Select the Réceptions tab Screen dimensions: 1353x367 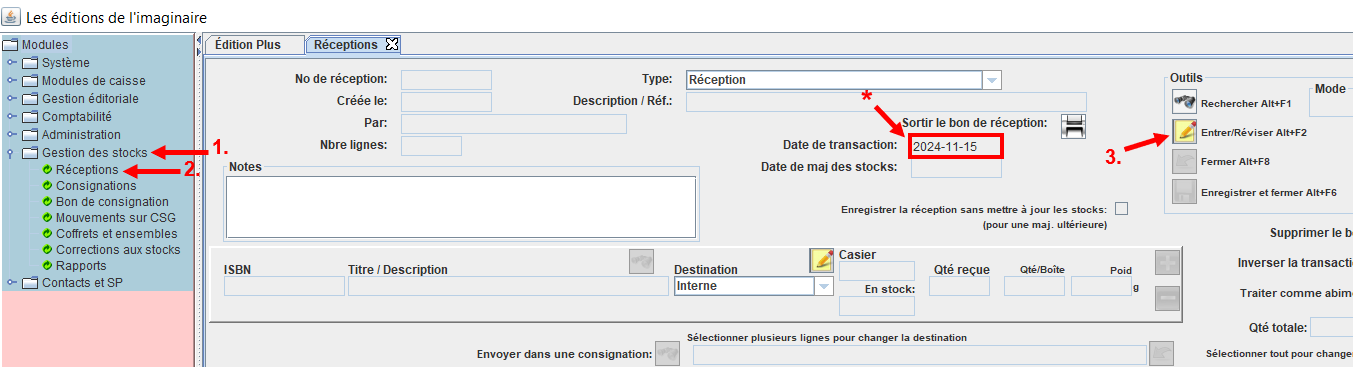point(345,45)
